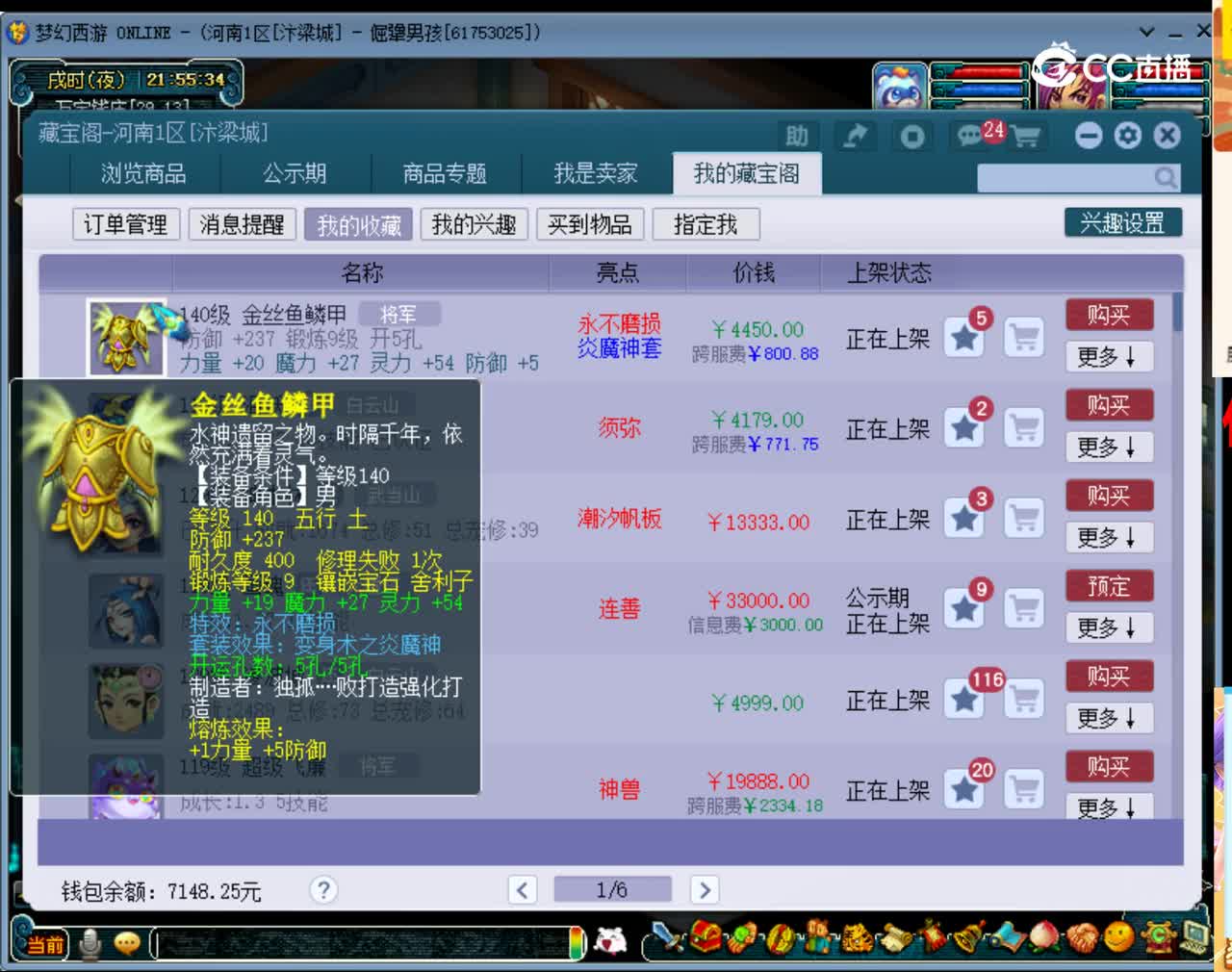Click the golden bell icon in bottom bar
Screen dimensions: 1232x972
pyautogui.click(x=968, y=937)
